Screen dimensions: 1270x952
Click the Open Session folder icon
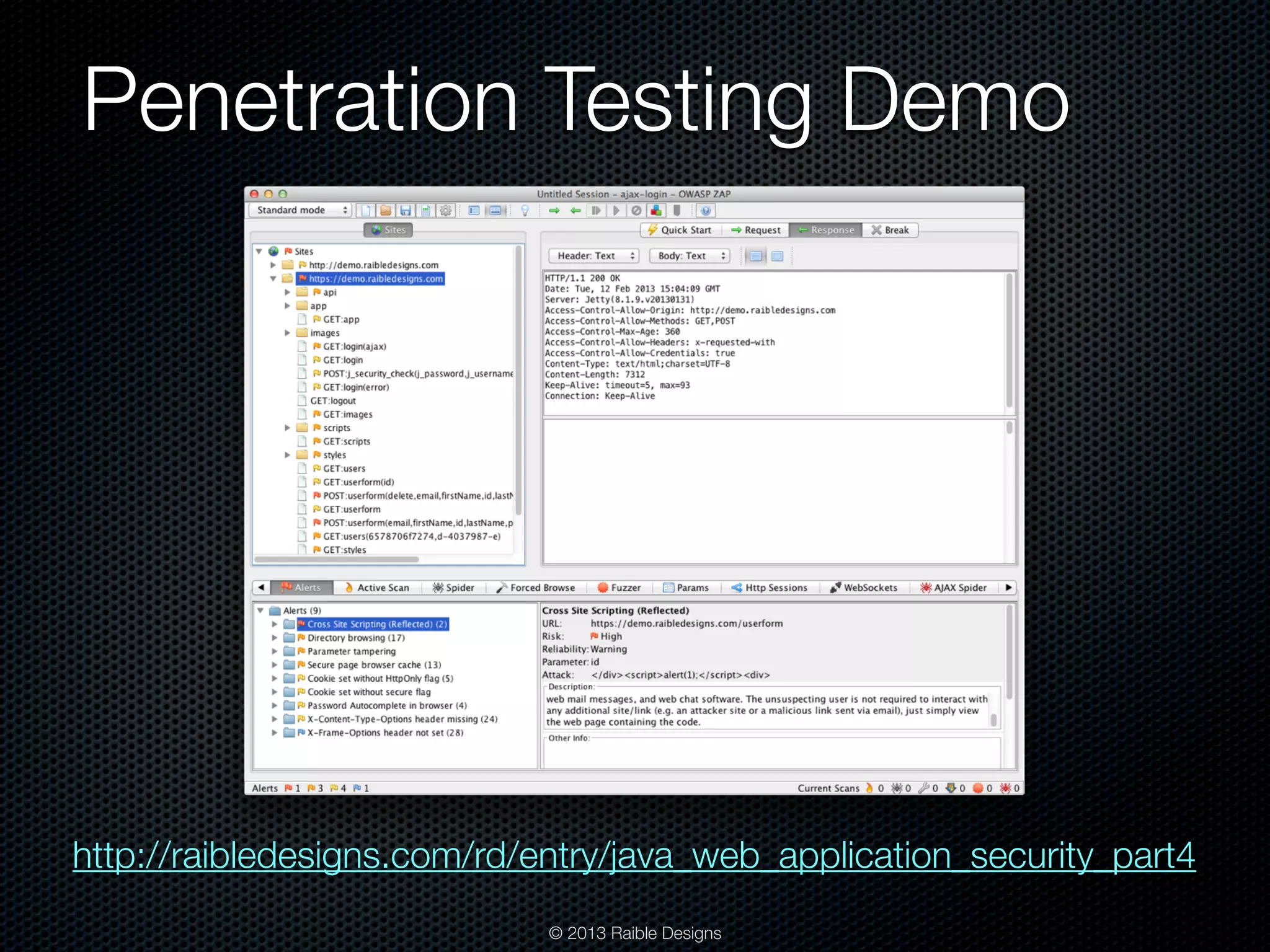386,211
